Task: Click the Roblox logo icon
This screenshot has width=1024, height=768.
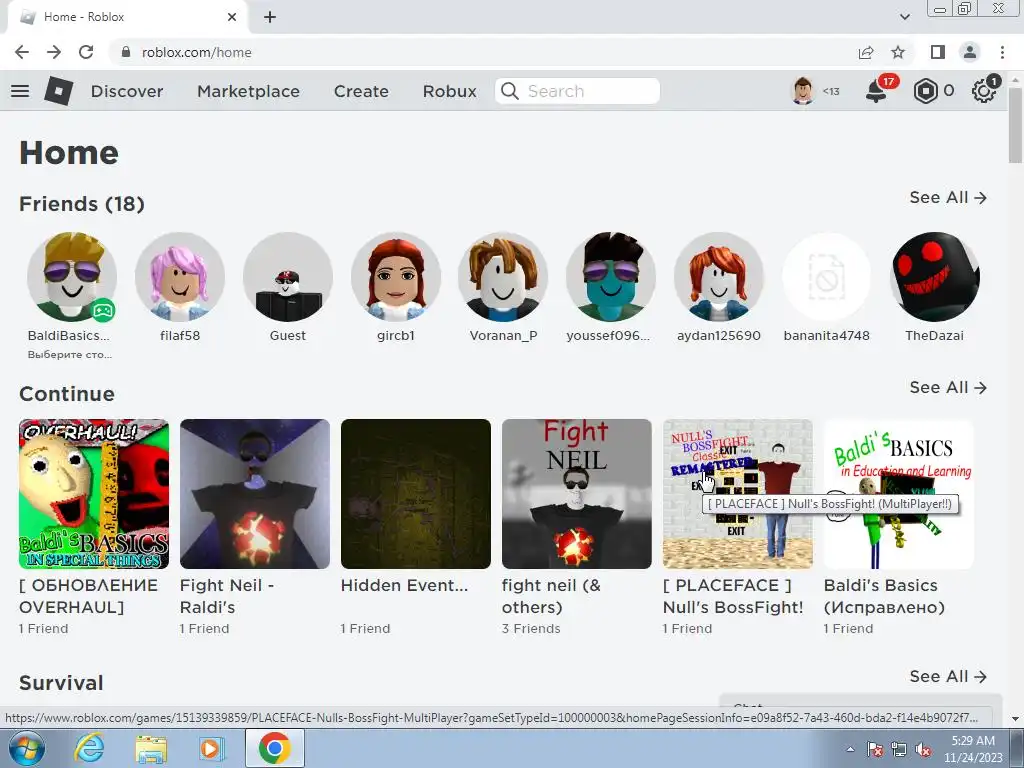Action: coord(59,91)
